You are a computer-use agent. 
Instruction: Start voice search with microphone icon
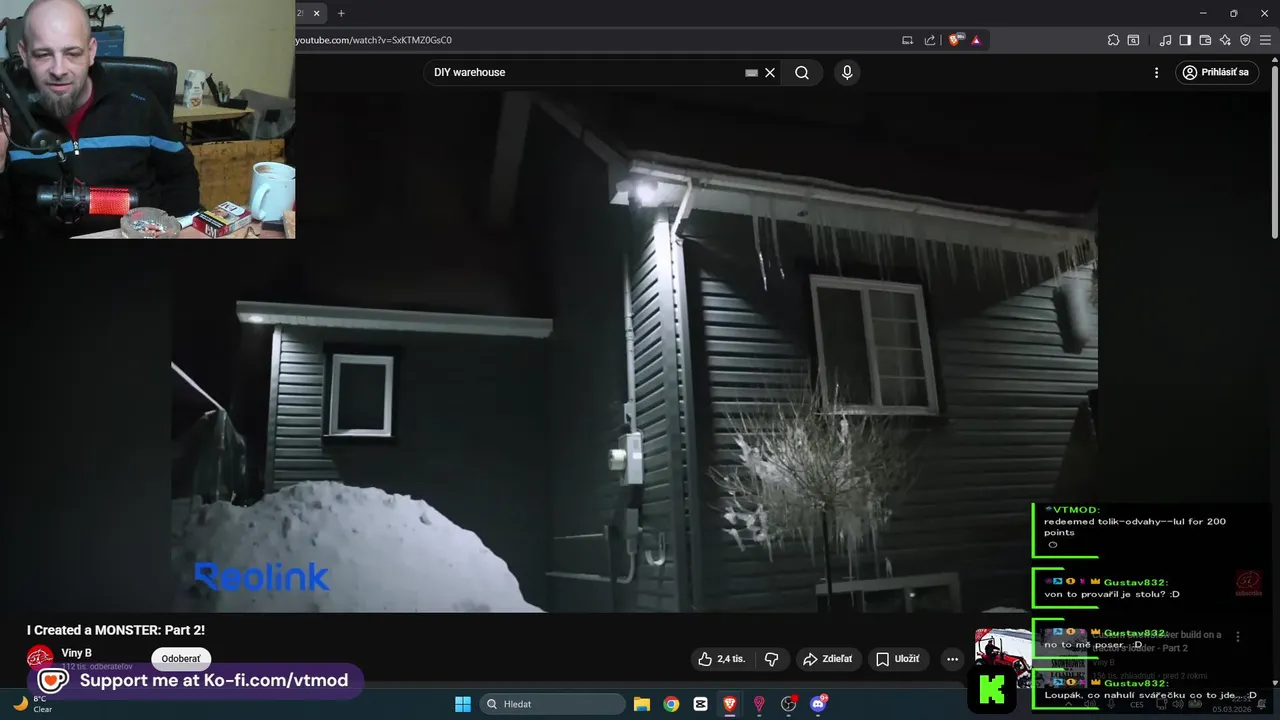tap(847, 73)
